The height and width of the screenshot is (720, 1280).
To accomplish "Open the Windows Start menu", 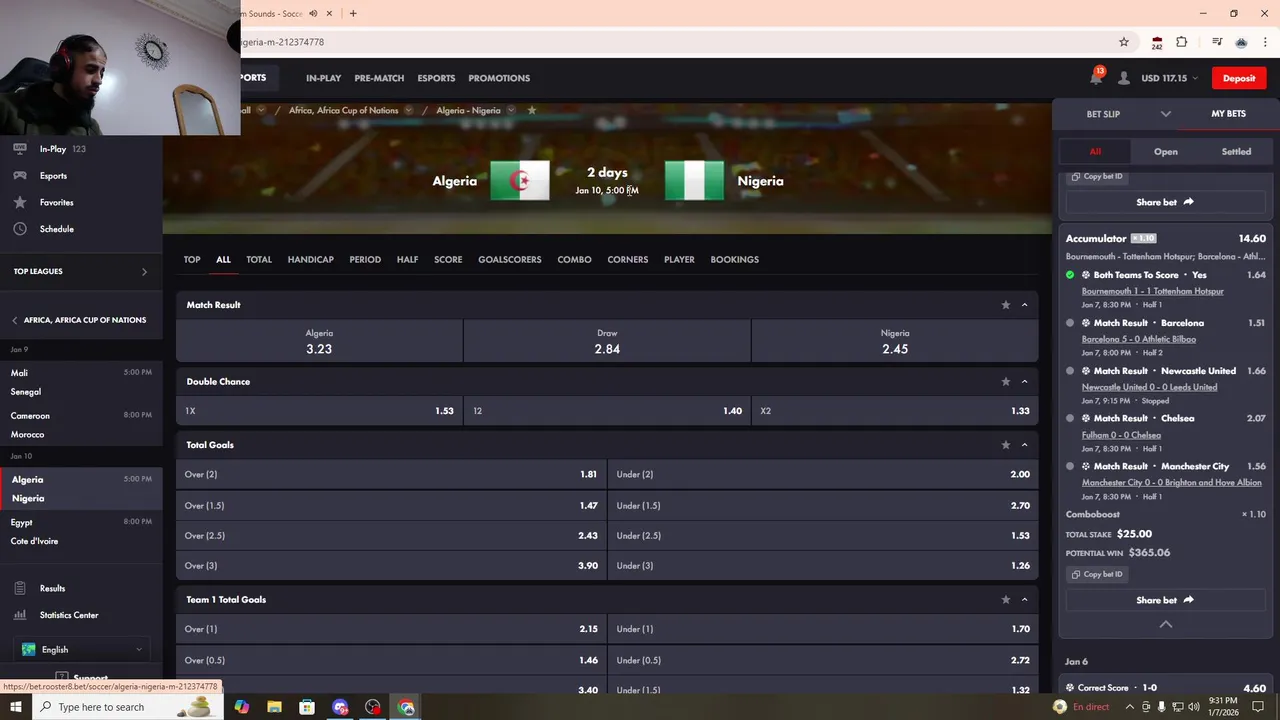I will click(x=16, y=707).
